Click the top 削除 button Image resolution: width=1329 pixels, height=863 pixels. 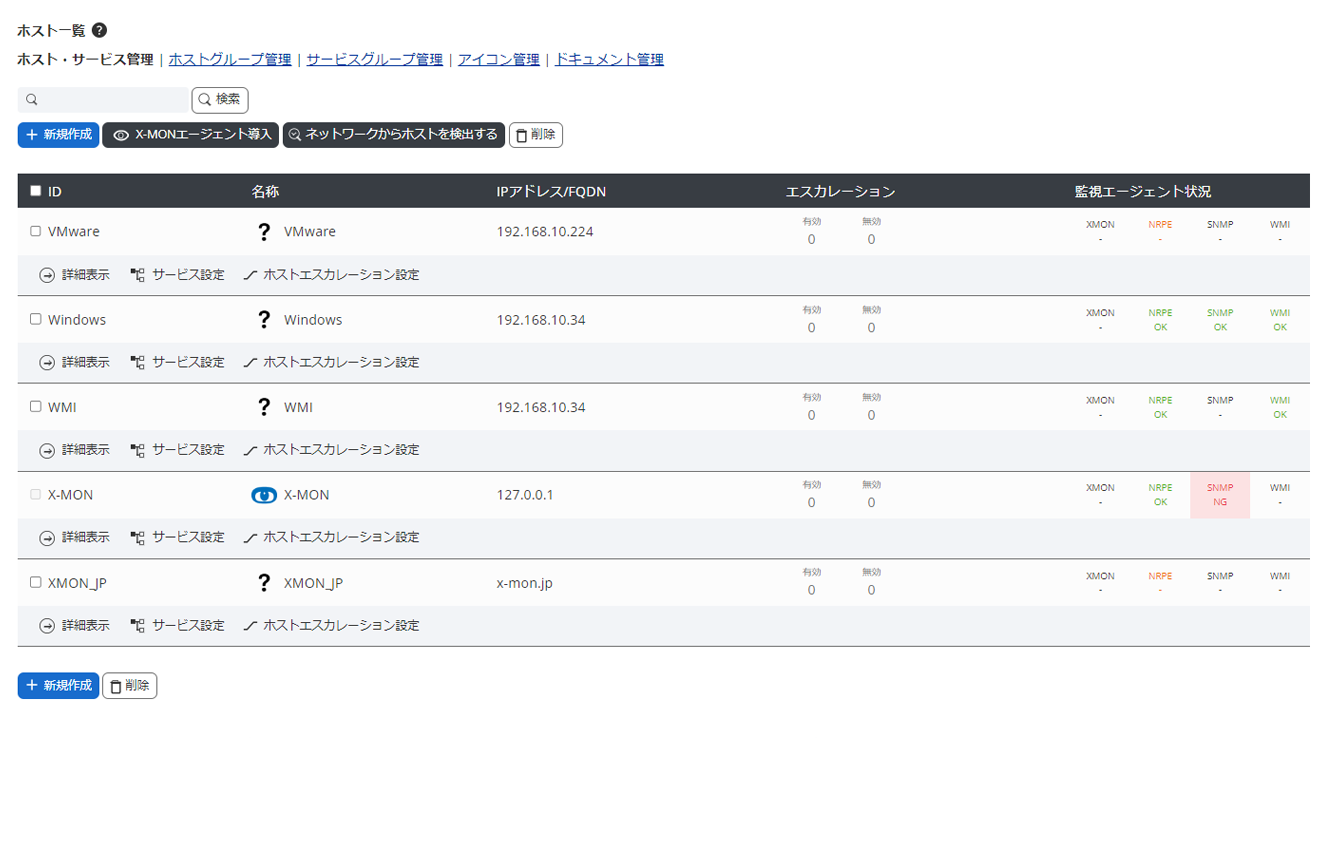point(536,135)
